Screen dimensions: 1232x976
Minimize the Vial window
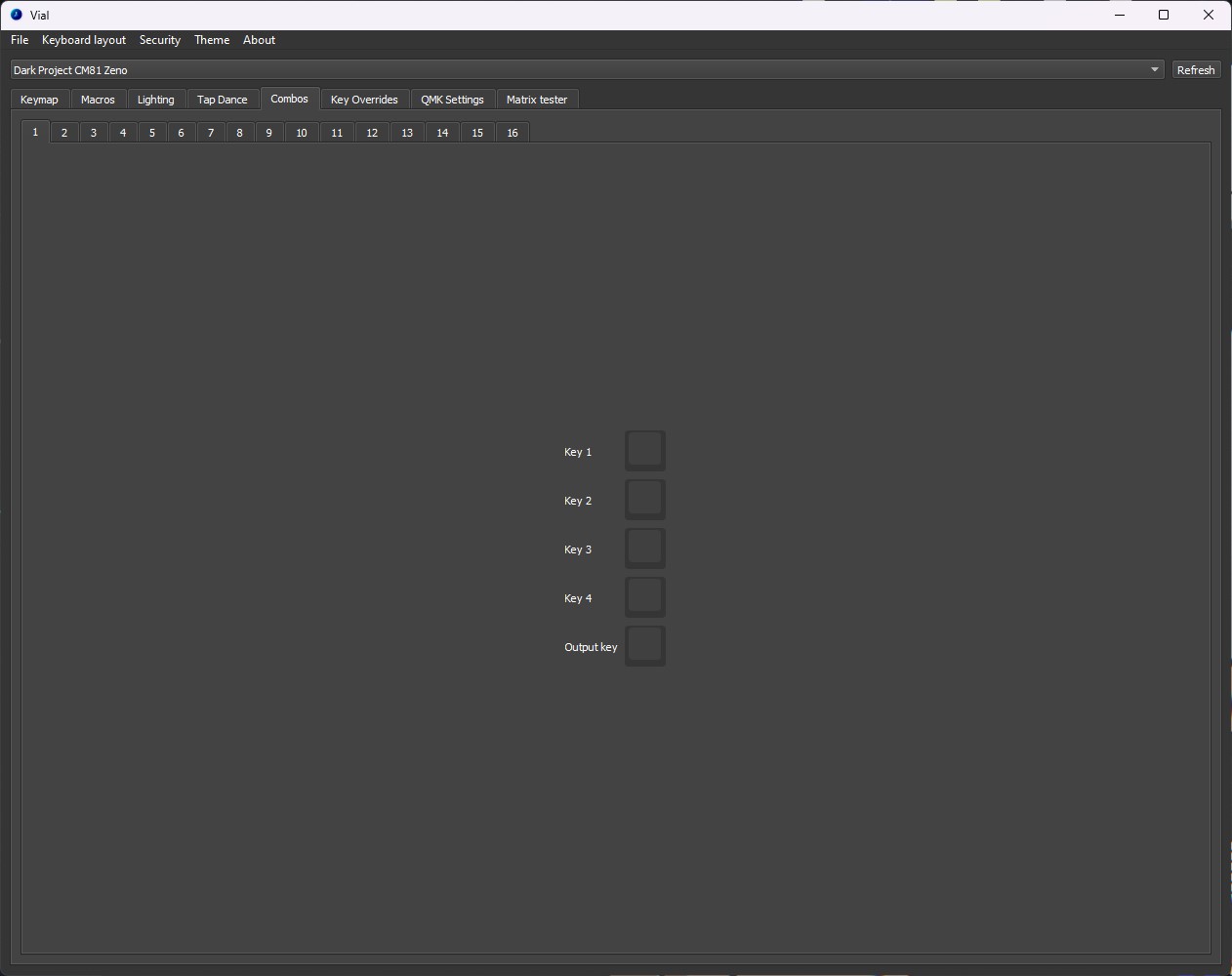point(1120,15)
